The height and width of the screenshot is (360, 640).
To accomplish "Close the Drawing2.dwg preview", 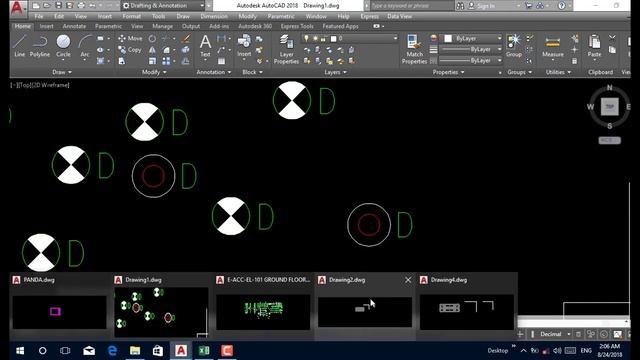I will (408, 280).
